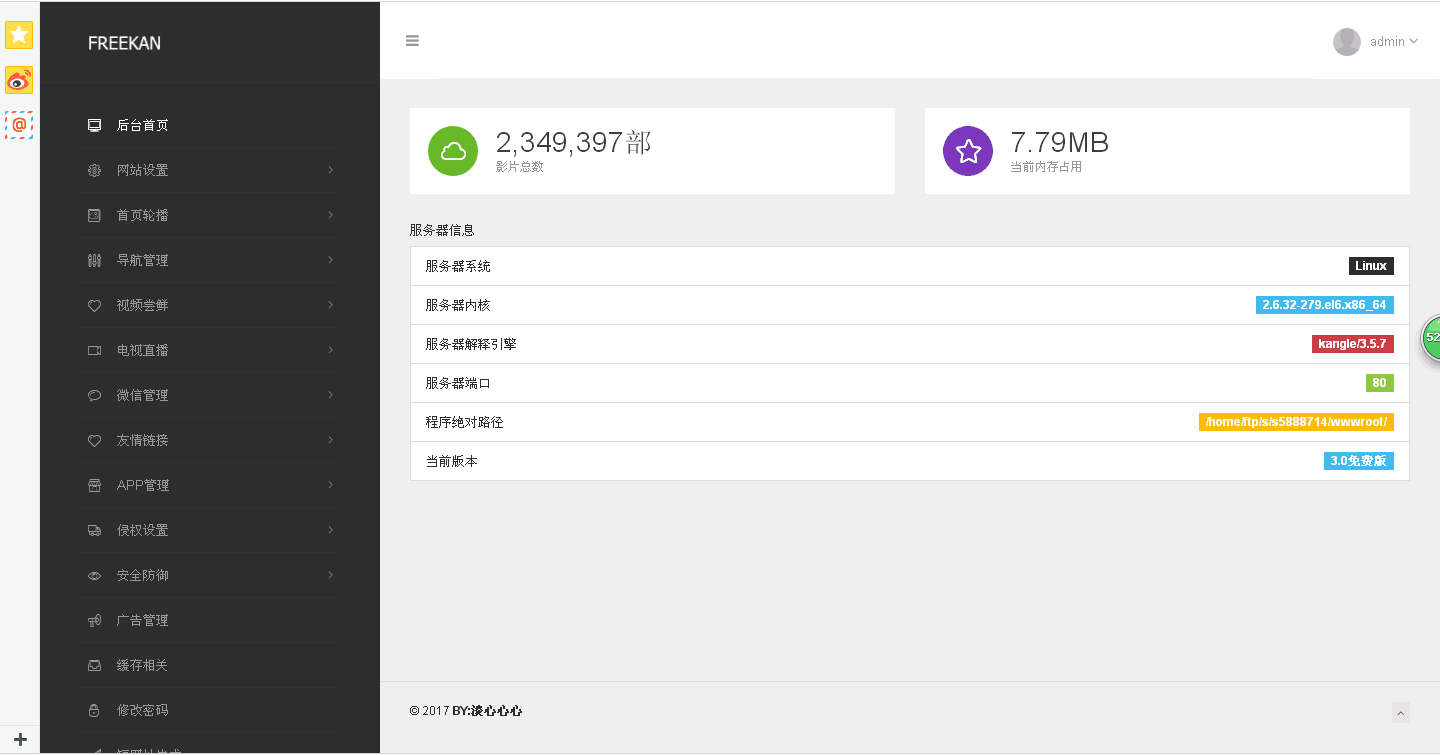The image size is (1440, 755).
Task: Click the purple star icon on memory usage card
Action: [967, 150]
